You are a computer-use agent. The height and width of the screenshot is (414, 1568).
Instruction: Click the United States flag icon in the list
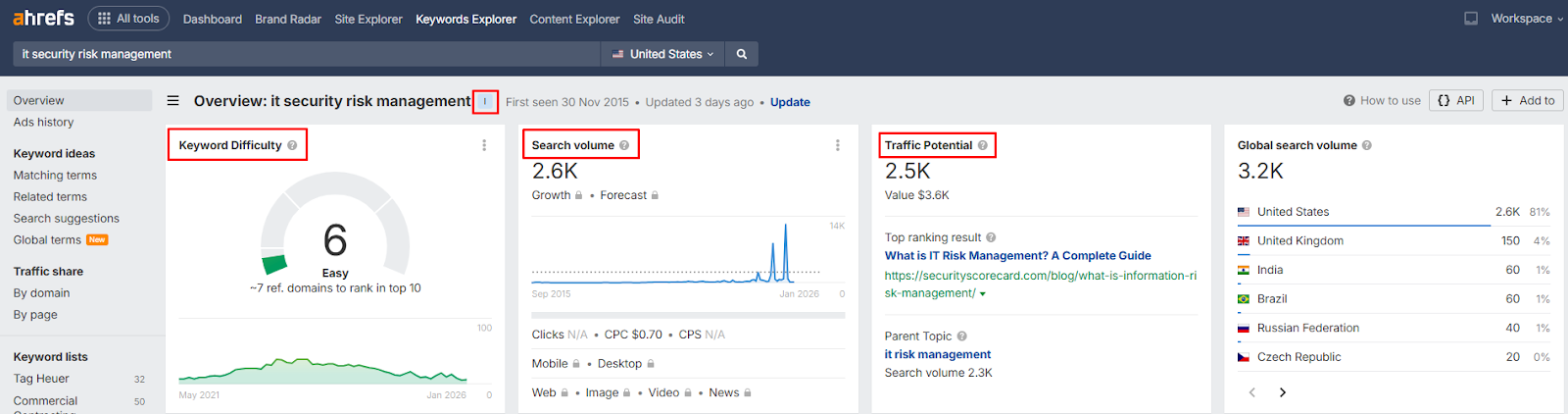[x=1243, y=212]
